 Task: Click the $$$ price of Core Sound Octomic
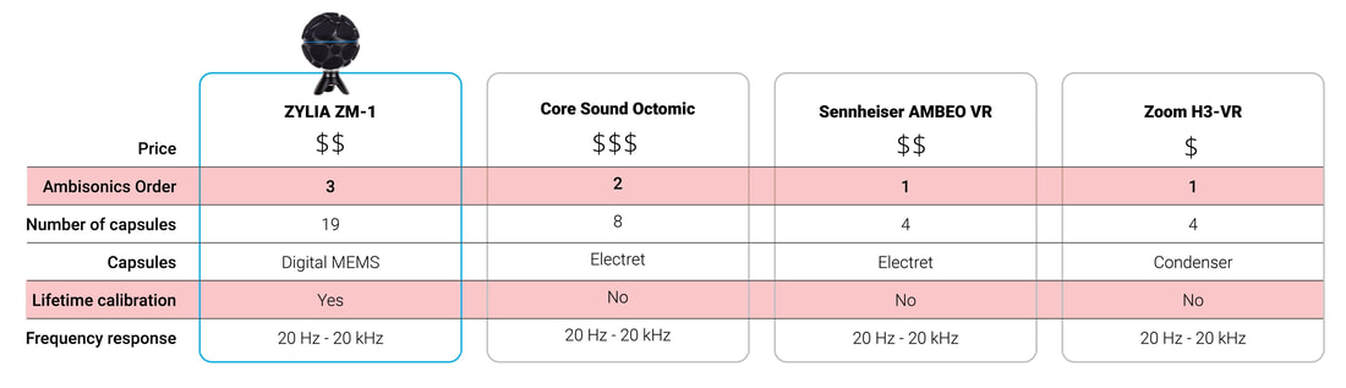615,143
